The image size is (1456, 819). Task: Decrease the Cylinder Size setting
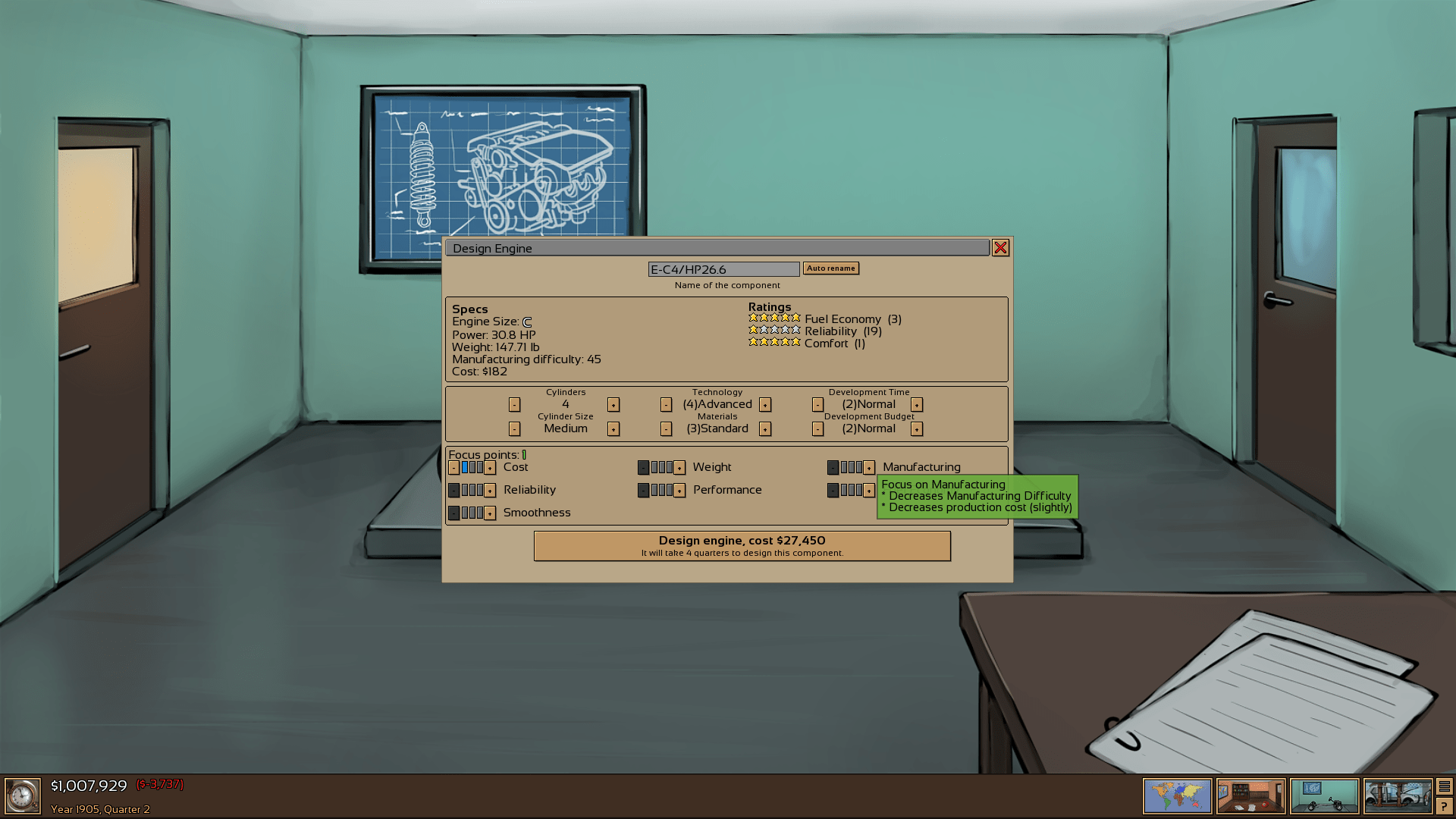click(514, 429)
